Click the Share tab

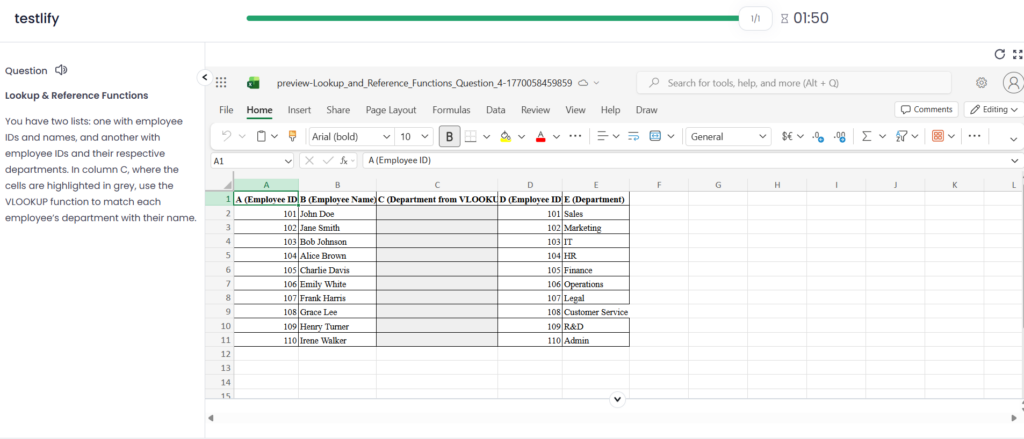click(x=338, y=110)
